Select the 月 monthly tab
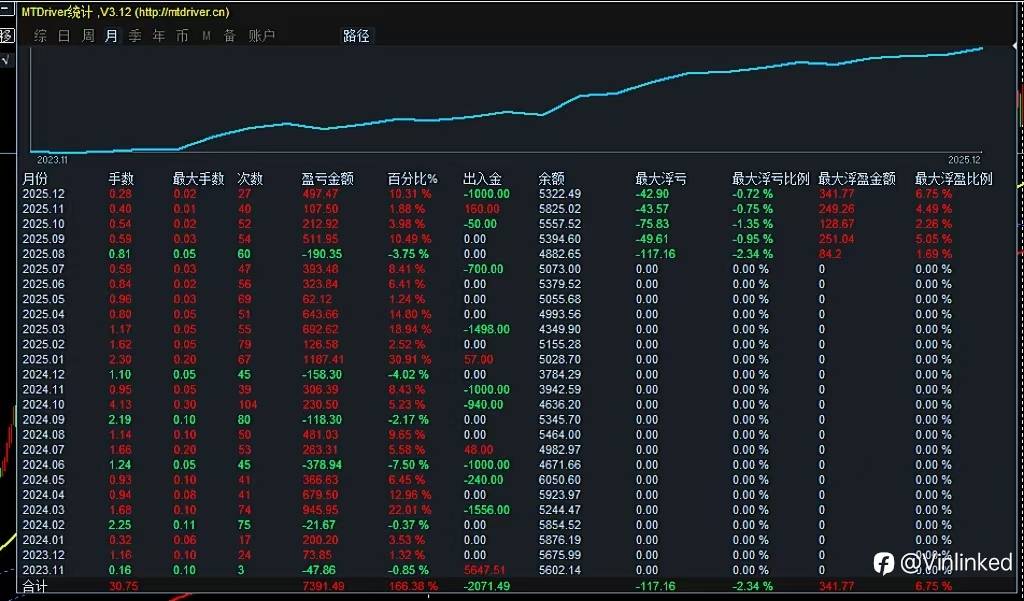1024x601 pixels. (x=111, y=36)
